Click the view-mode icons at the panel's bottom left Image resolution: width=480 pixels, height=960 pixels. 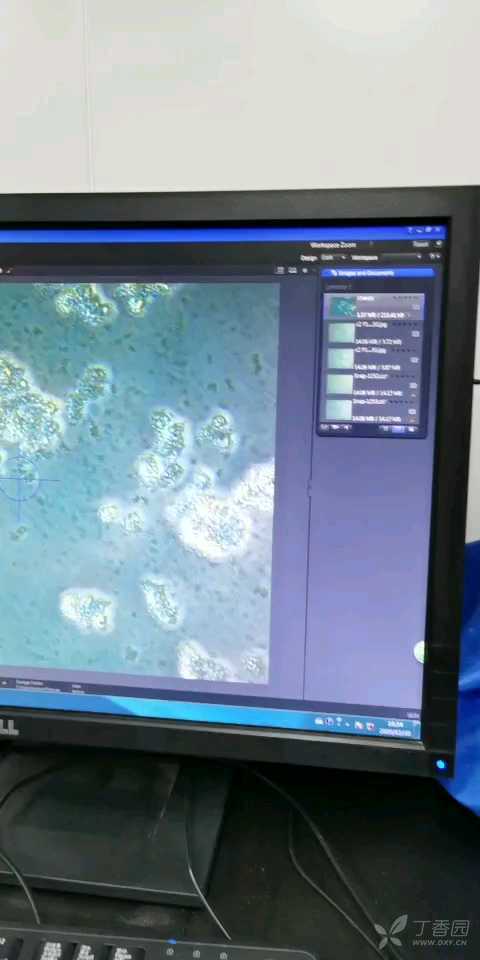coord(336,427)
